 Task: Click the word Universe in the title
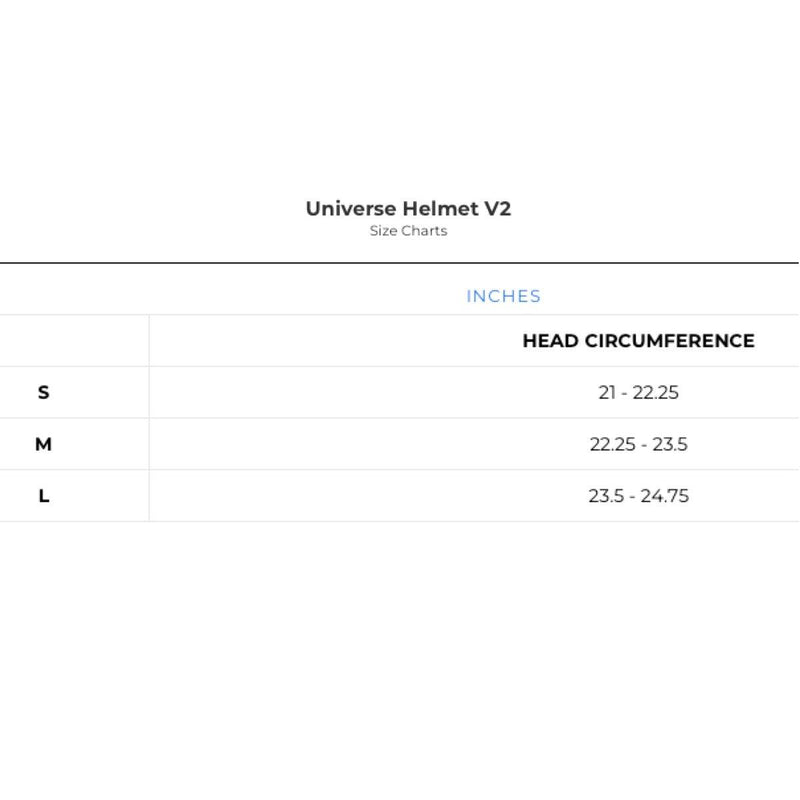pos(350,209)
